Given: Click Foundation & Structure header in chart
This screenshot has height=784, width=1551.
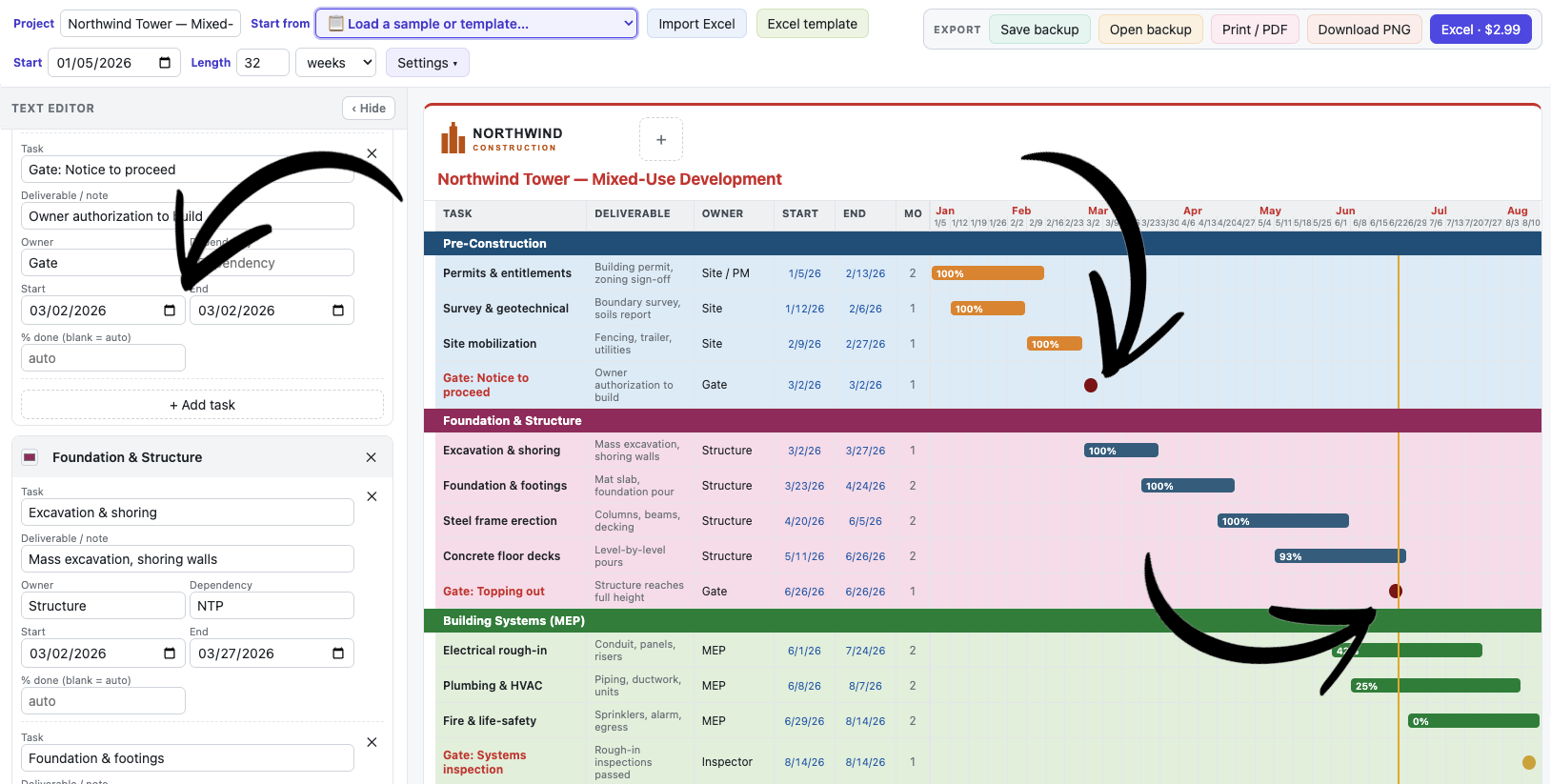Looking at the screenshot, I should click(982, 421).
